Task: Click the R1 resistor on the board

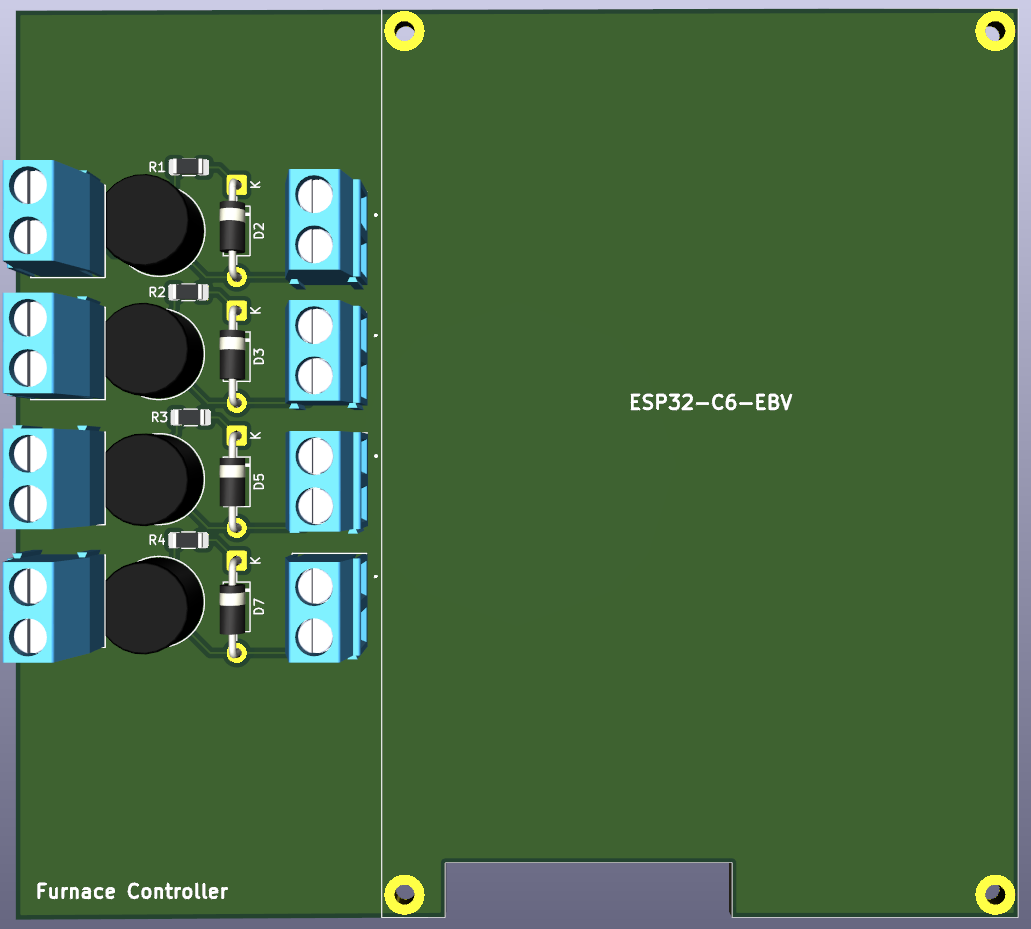Action: click(x=189, y=166)
